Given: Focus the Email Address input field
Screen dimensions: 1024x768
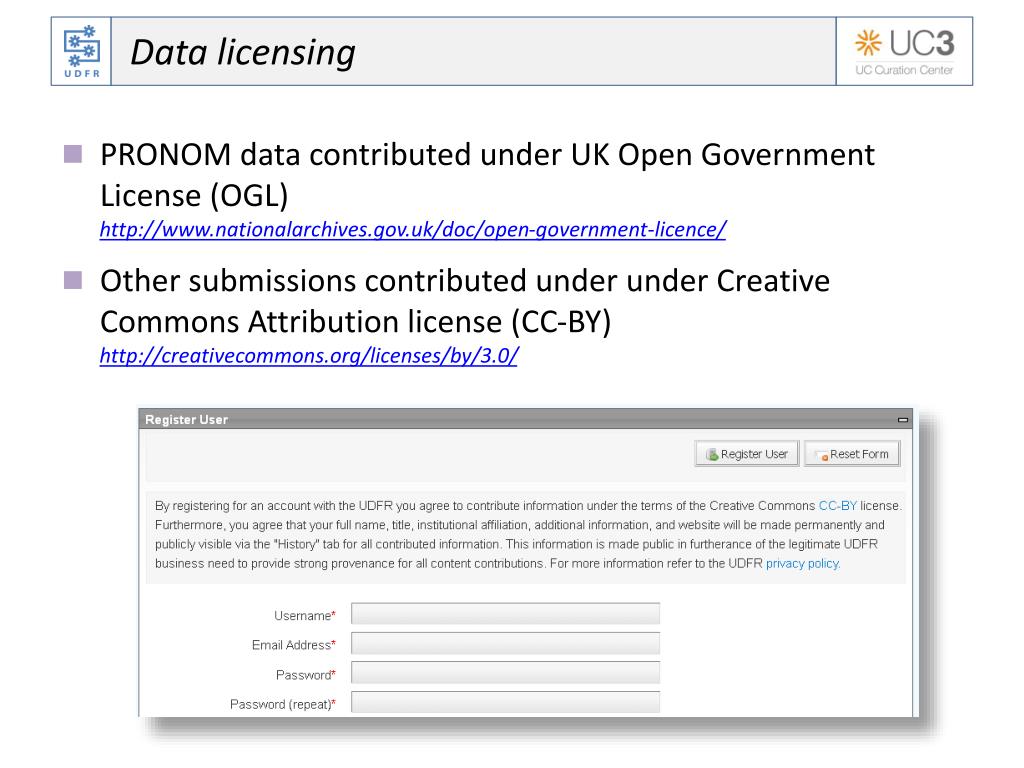Looking at the screenshot, I should 505,643.
